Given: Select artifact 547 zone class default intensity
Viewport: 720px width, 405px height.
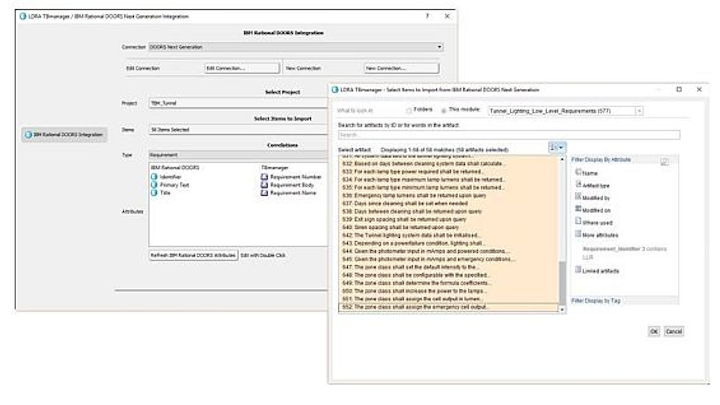Looking at the screenshot, I should click(x=449, y=267).
